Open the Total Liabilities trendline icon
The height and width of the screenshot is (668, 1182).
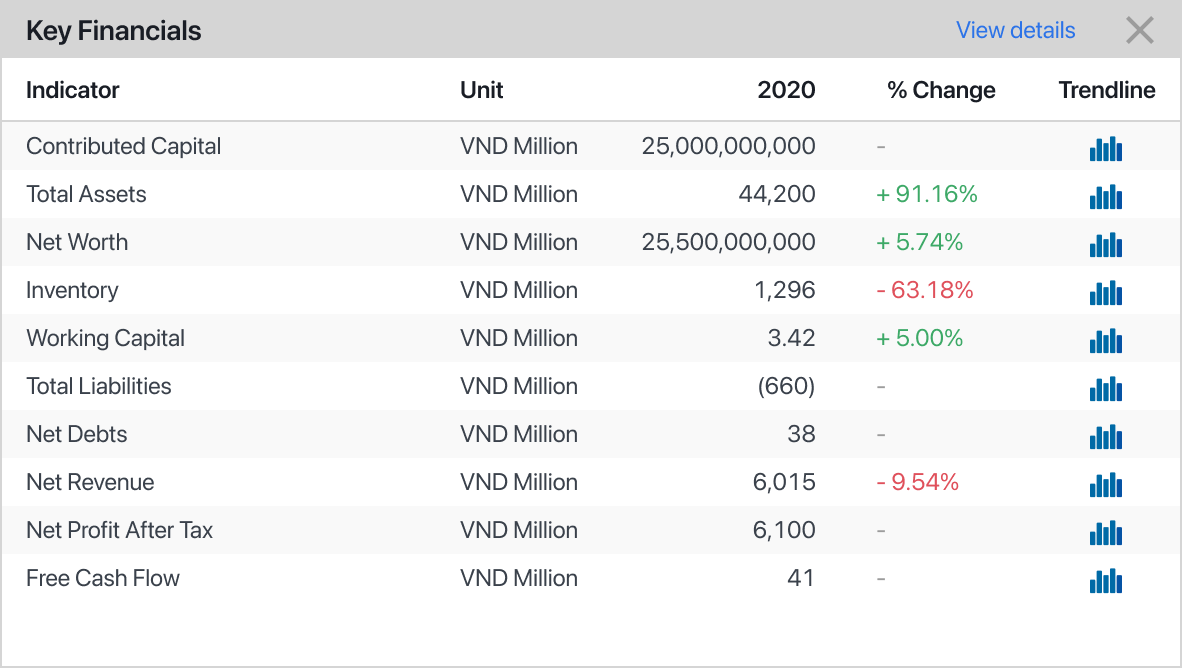click(1105, 388)
